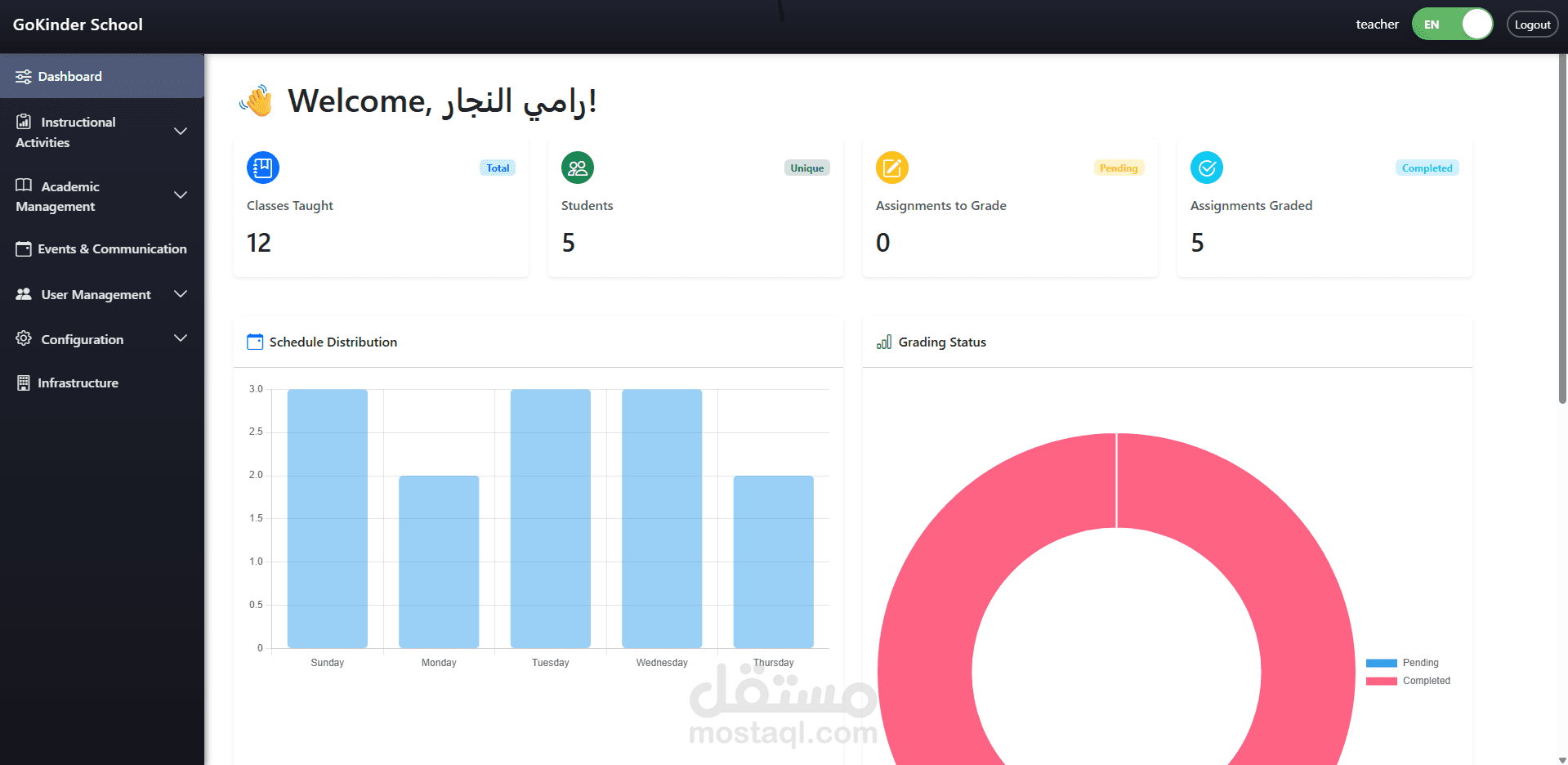Click the Events & Communication calendar icon
Viewport: 1568px width, 765px height.
click(24, 249)
